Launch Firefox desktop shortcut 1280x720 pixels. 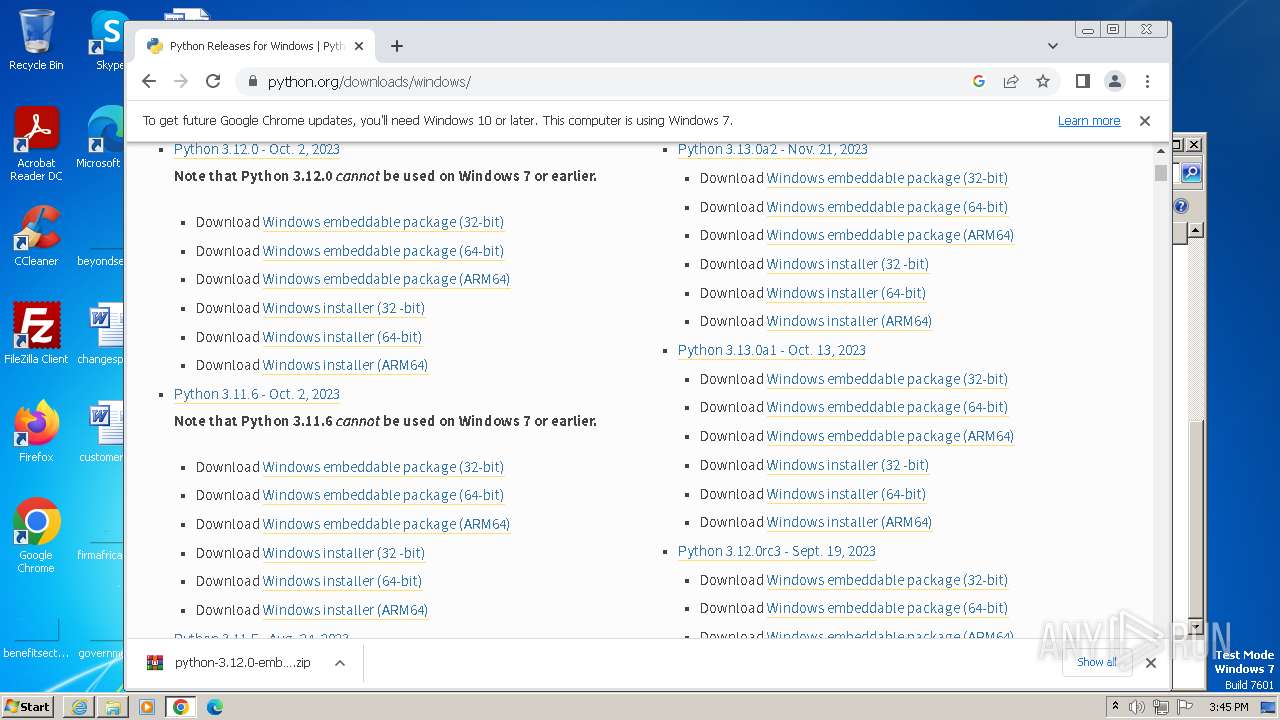click(36, 432)
